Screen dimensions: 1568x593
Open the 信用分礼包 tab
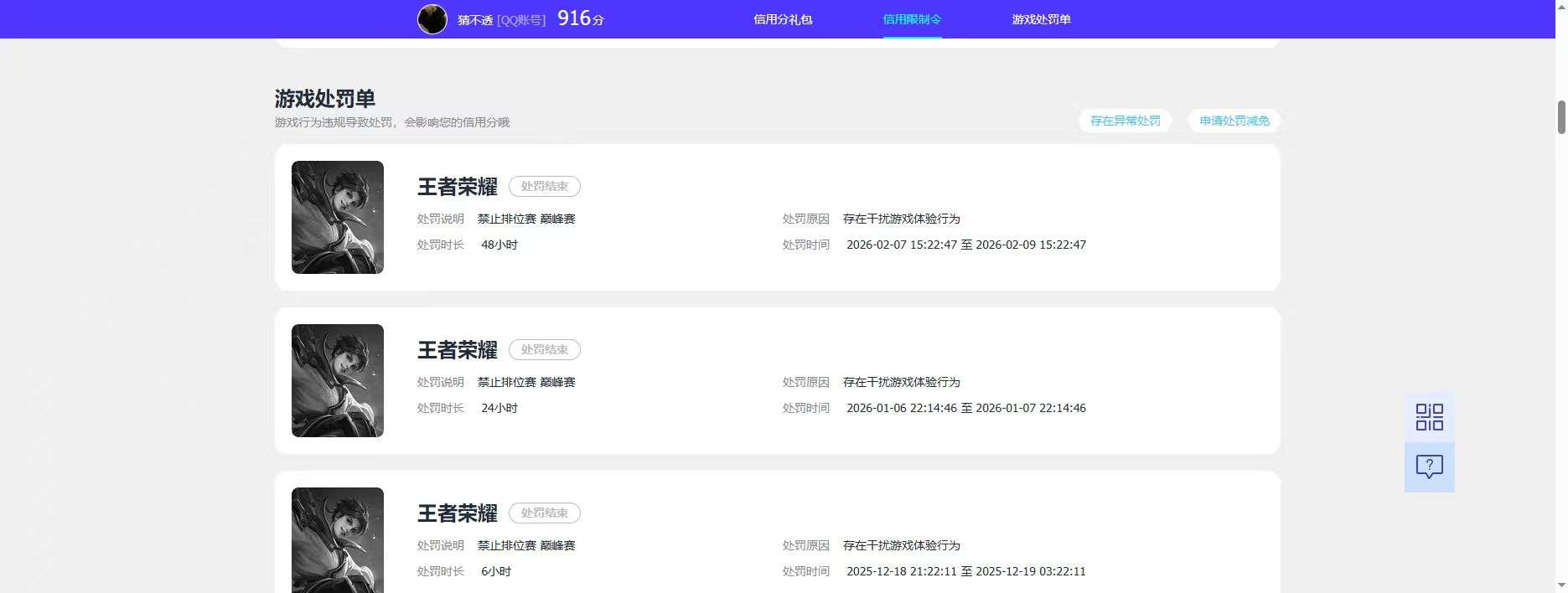(x=783, y=19)
